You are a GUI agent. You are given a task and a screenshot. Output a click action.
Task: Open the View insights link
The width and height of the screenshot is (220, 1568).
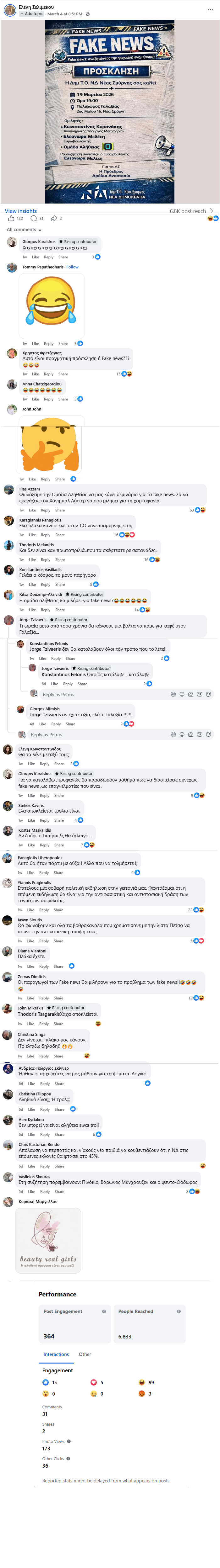coord(21,211)
